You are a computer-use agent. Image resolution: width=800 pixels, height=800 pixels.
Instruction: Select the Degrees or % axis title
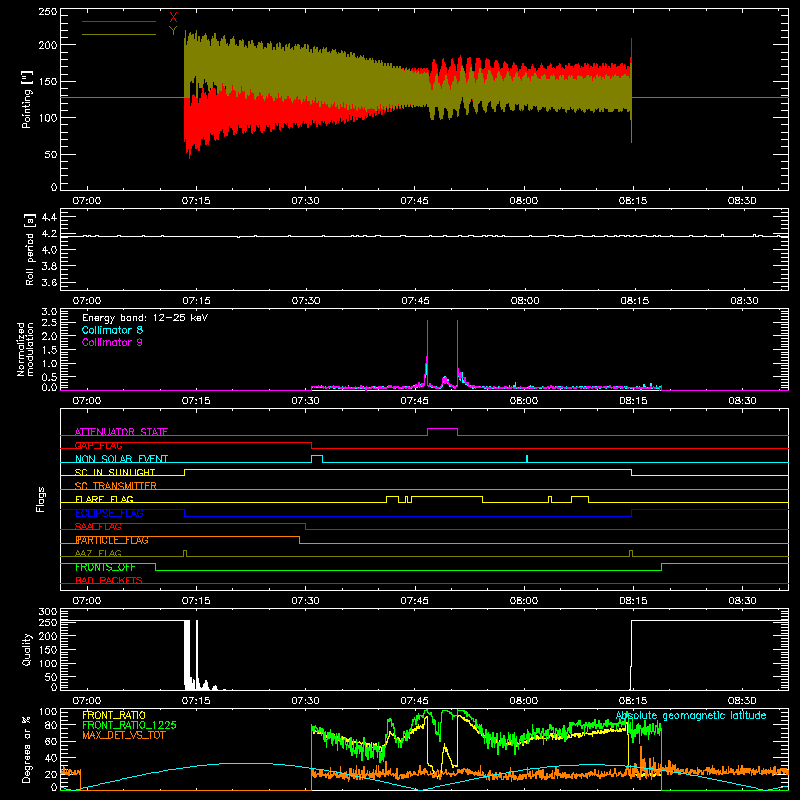(x=27, y=749)
